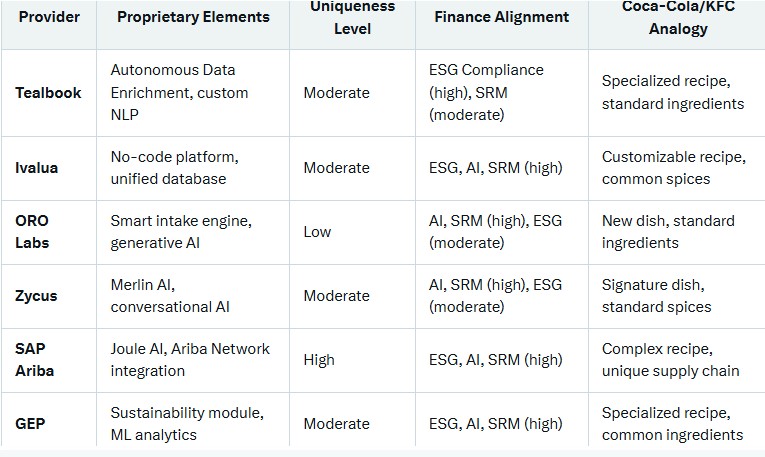This screenshot has height=457, width=765.
Task: Click the Complex recipe, unique supply chain cell
Action: click(670, 360)
